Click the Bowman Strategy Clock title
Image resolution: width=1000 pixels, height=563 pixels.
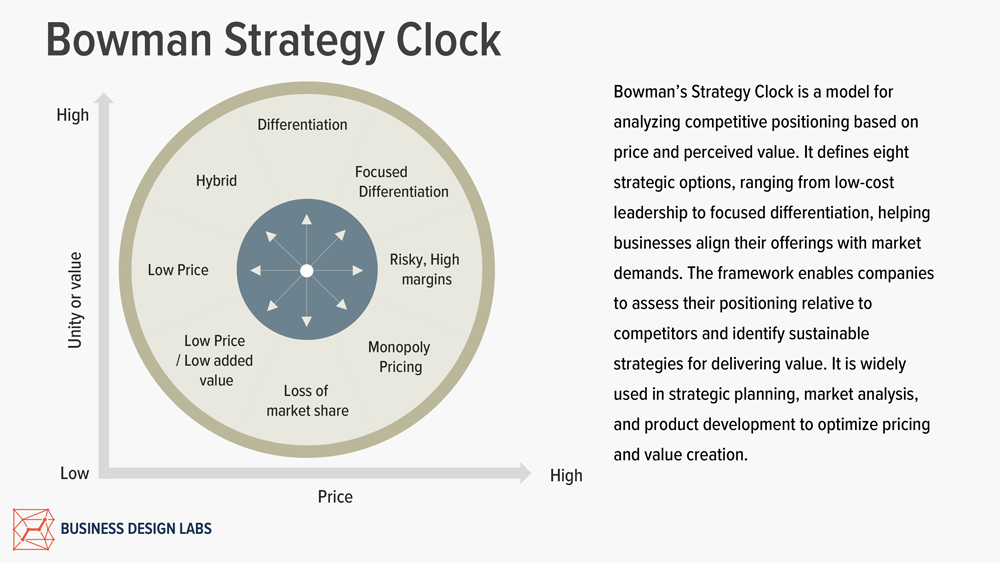pos(273,41)
